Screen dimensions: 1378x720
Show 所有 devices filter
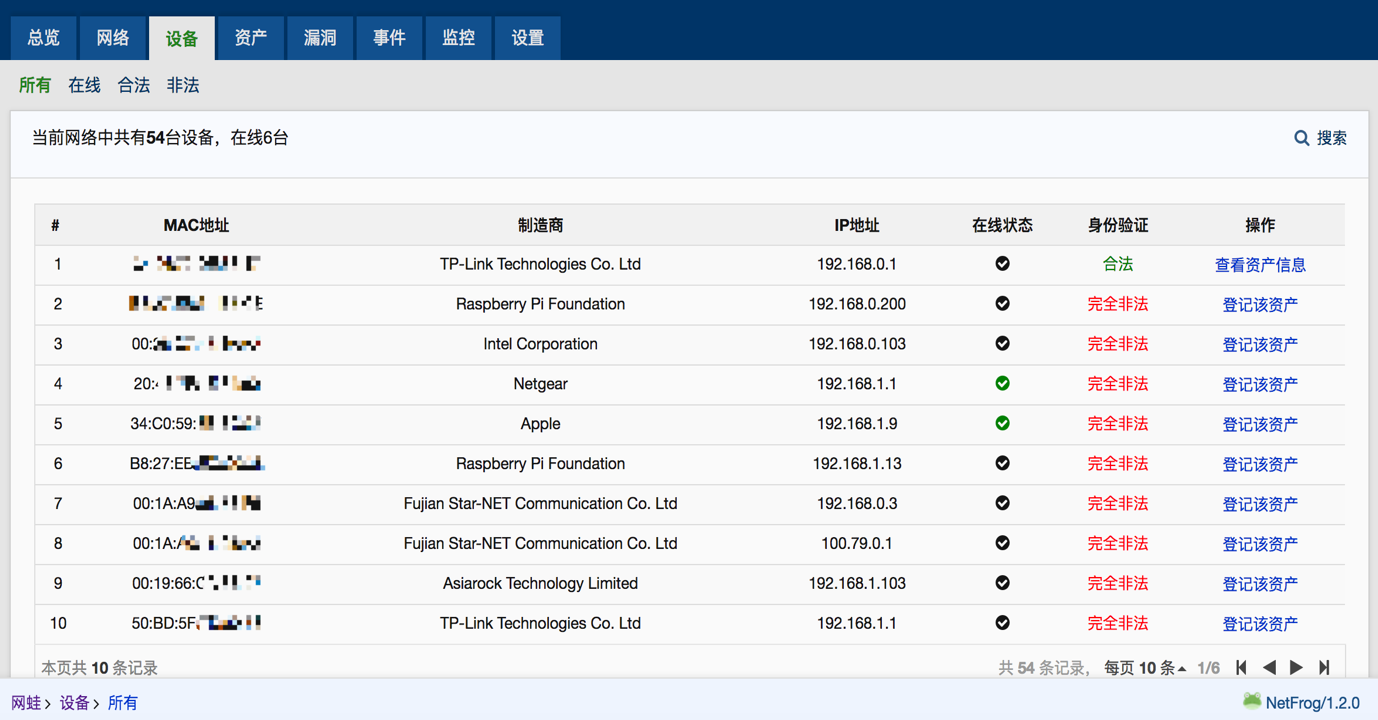35,86
